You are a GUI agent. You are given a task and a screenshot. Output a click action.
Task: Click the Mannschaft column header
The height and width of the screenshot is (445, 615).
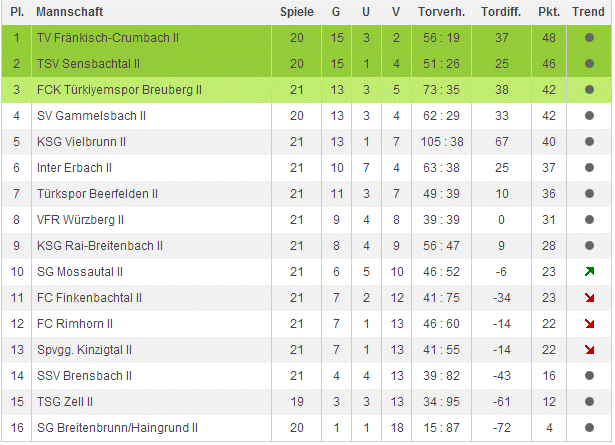[68, 12]
